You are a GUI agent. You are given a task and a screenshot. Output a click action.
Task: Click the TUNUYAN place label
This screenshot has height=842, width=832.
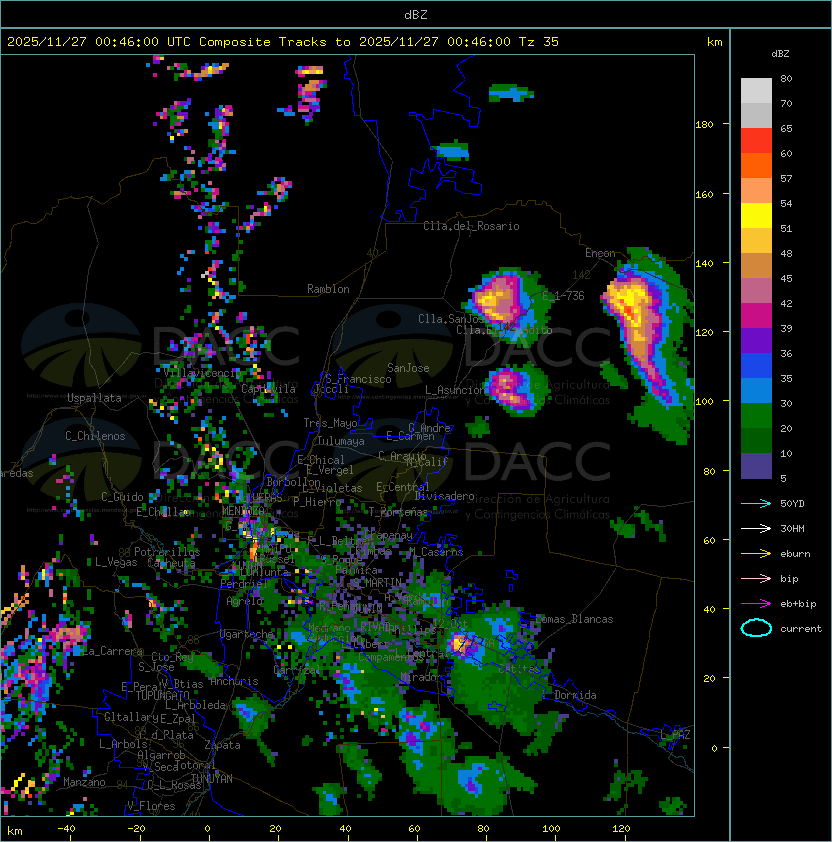coord(212,779)
